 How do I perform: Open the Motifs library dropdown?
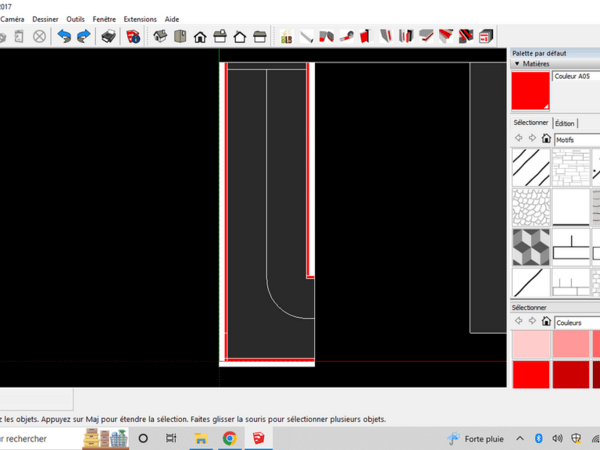[577, 139]
